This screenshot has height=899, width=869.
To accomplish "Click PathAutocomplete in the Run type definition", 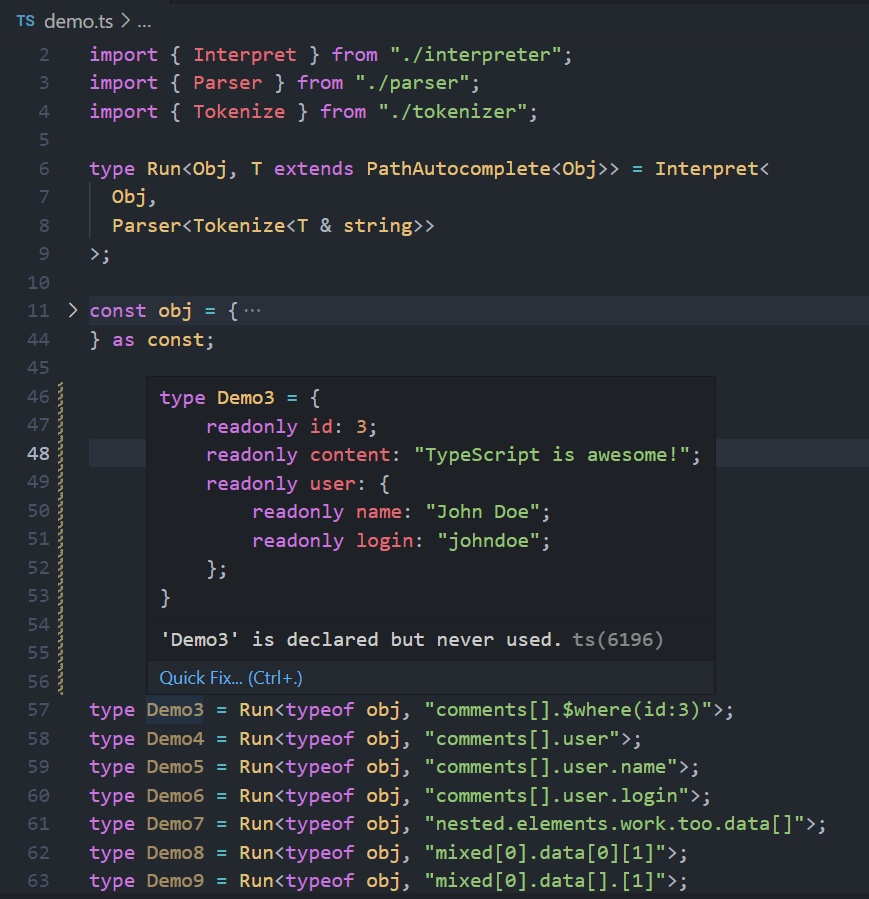I will tap(459, 168).
